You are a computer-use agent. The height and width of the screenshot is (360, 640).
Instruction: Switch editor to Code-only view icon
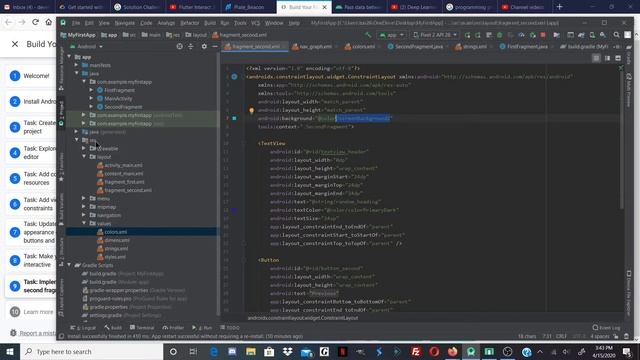click(596, 58)
